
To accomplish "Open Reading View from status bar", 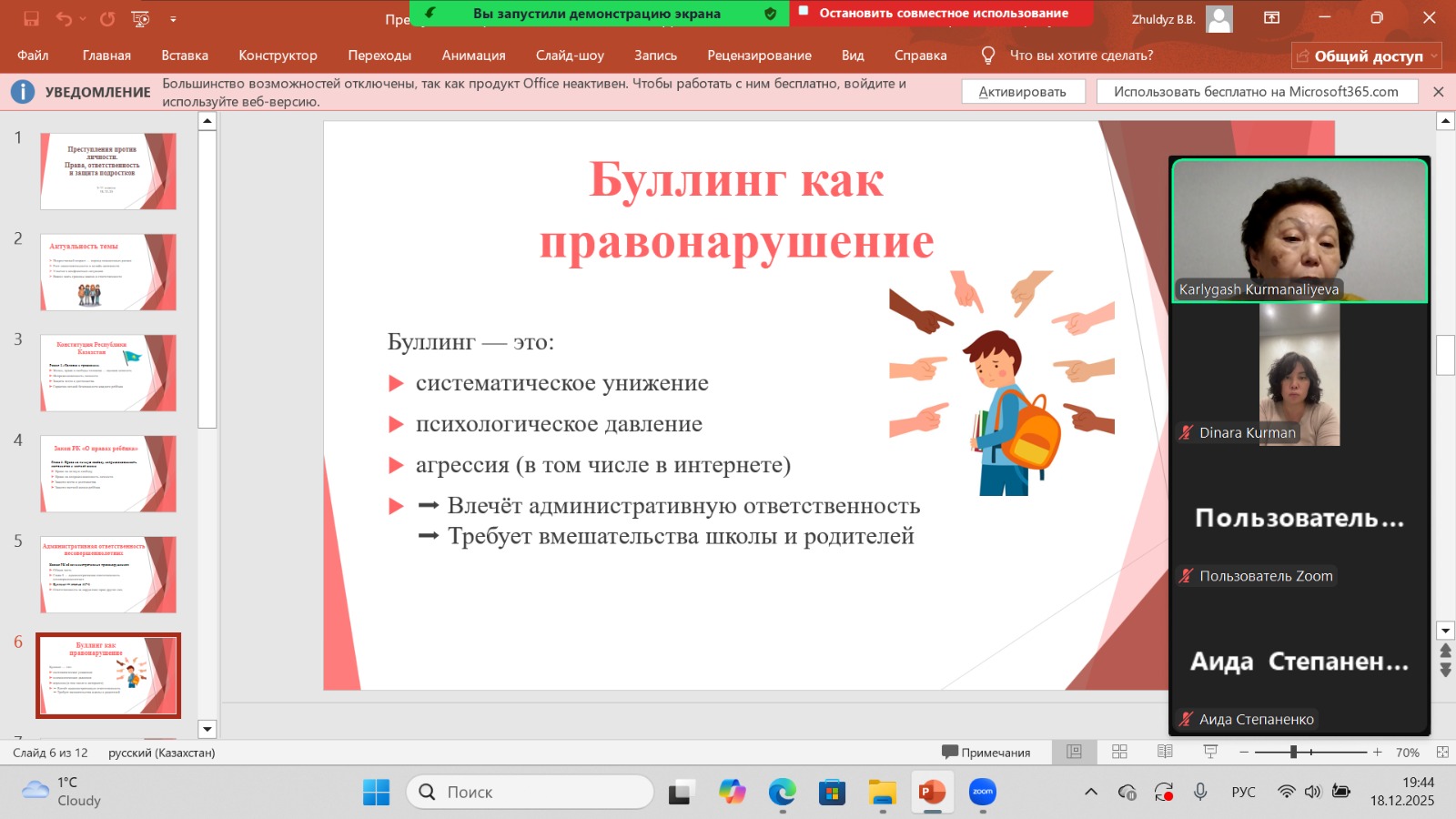I will tap(1165, 752).
